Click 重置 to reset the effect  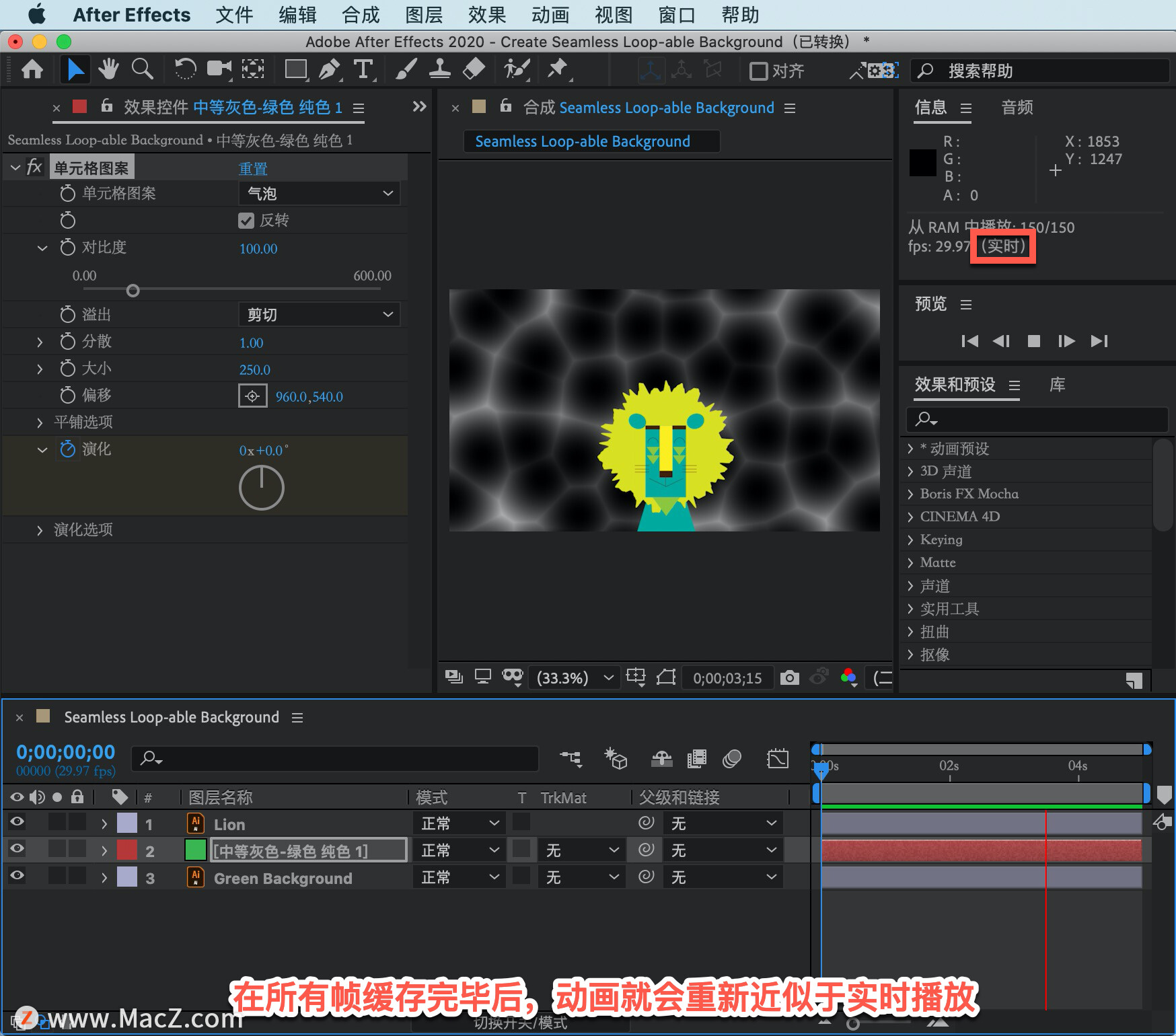253,169
